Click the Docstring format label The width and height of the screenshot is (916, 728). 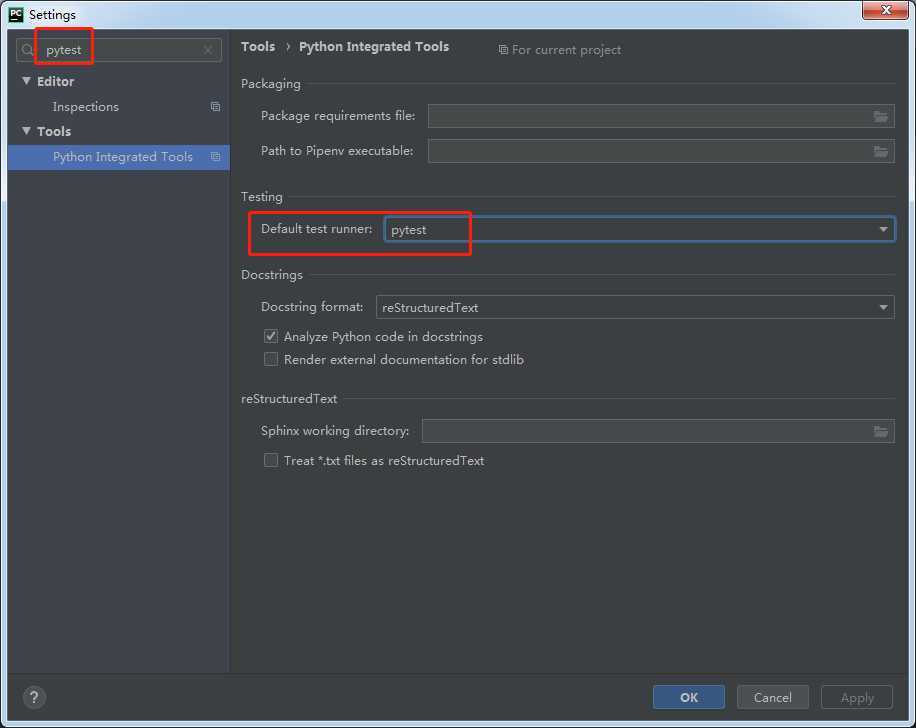pos(312,307)
